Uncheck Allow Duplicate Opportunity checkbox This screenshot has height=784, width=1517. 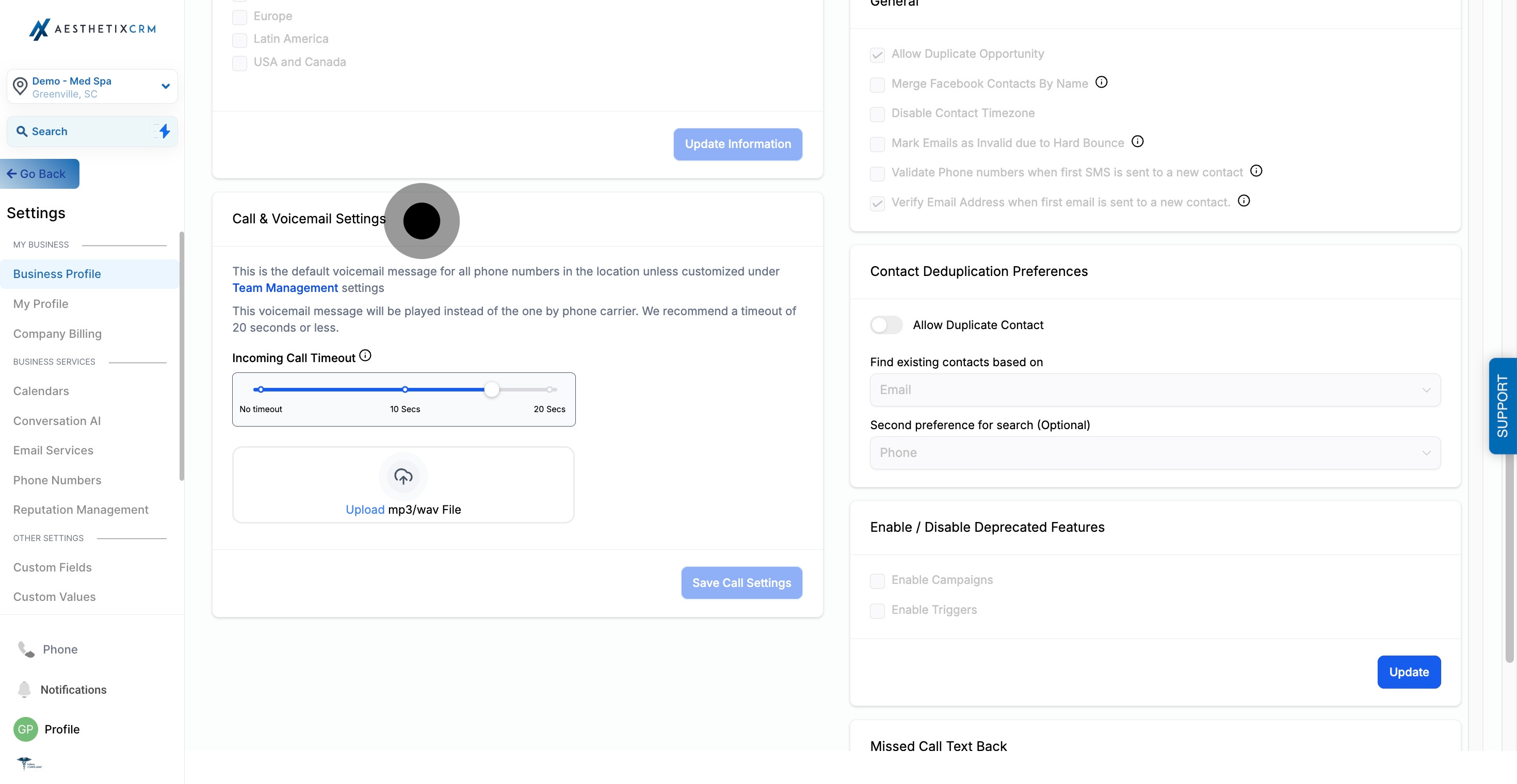click(878, 55)
